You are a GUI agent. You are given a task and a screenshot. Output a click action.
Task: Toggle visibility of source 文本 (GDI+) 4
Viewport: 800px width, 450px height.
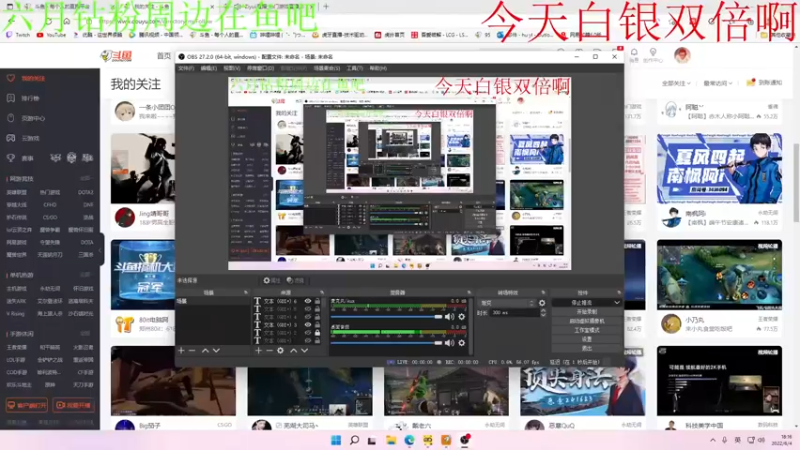click(x=308, y=317)
